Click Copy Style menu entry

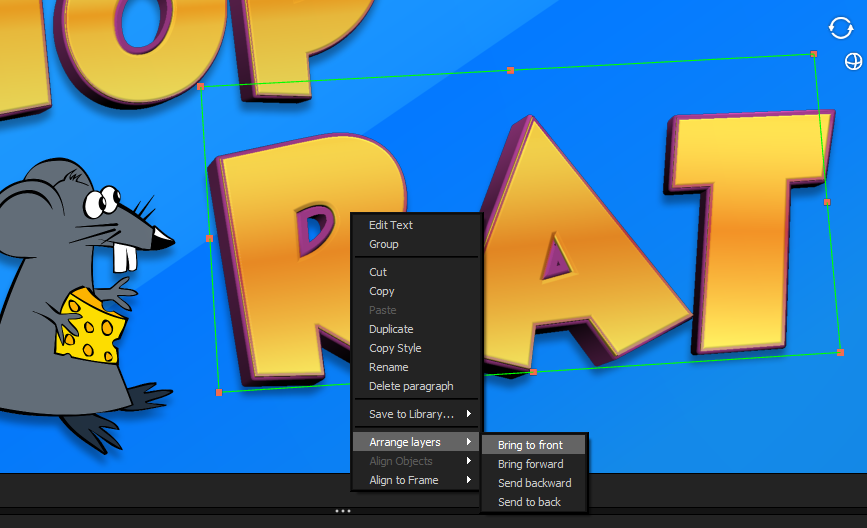tap(395, 348)
